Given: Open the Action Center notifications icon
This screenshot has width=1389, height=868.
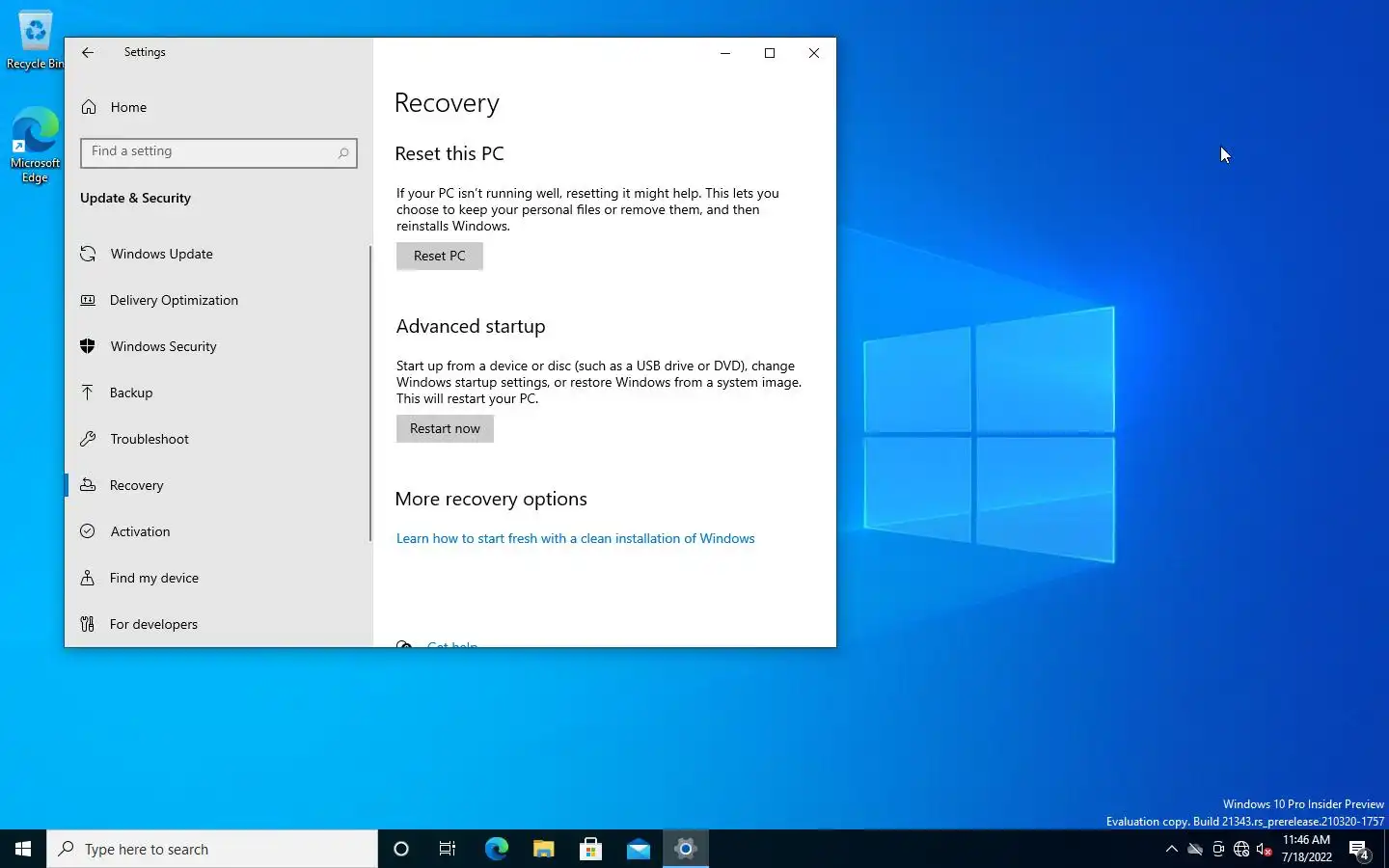Looking at the screenshot, I should click(1359, 849).
